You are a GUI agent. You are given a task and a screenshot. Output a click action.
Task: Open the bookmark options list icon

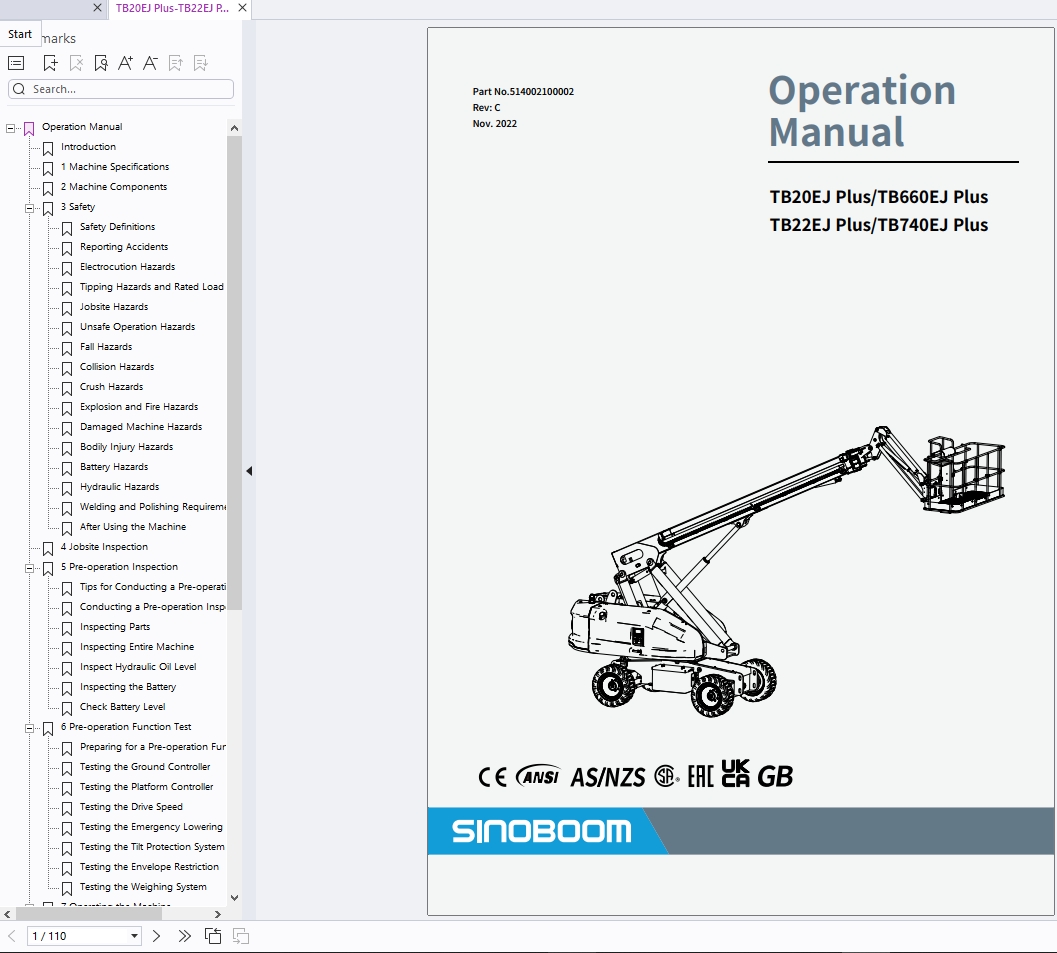16,63
